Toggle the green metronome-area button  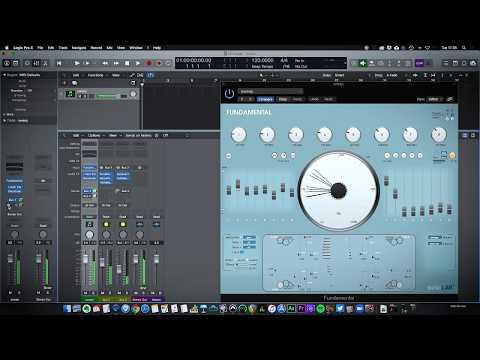pyautogui.click(x=363, y=63)
